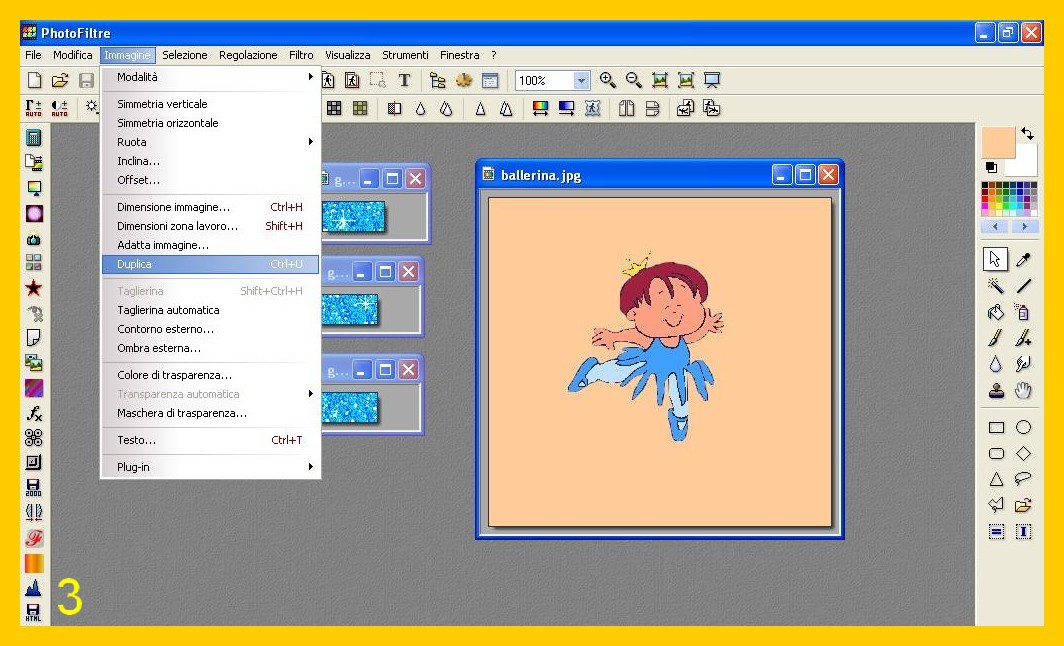Click the ballerina.jpg window title bar
Screen dimensions: 1064x646
tap(620, 175)
